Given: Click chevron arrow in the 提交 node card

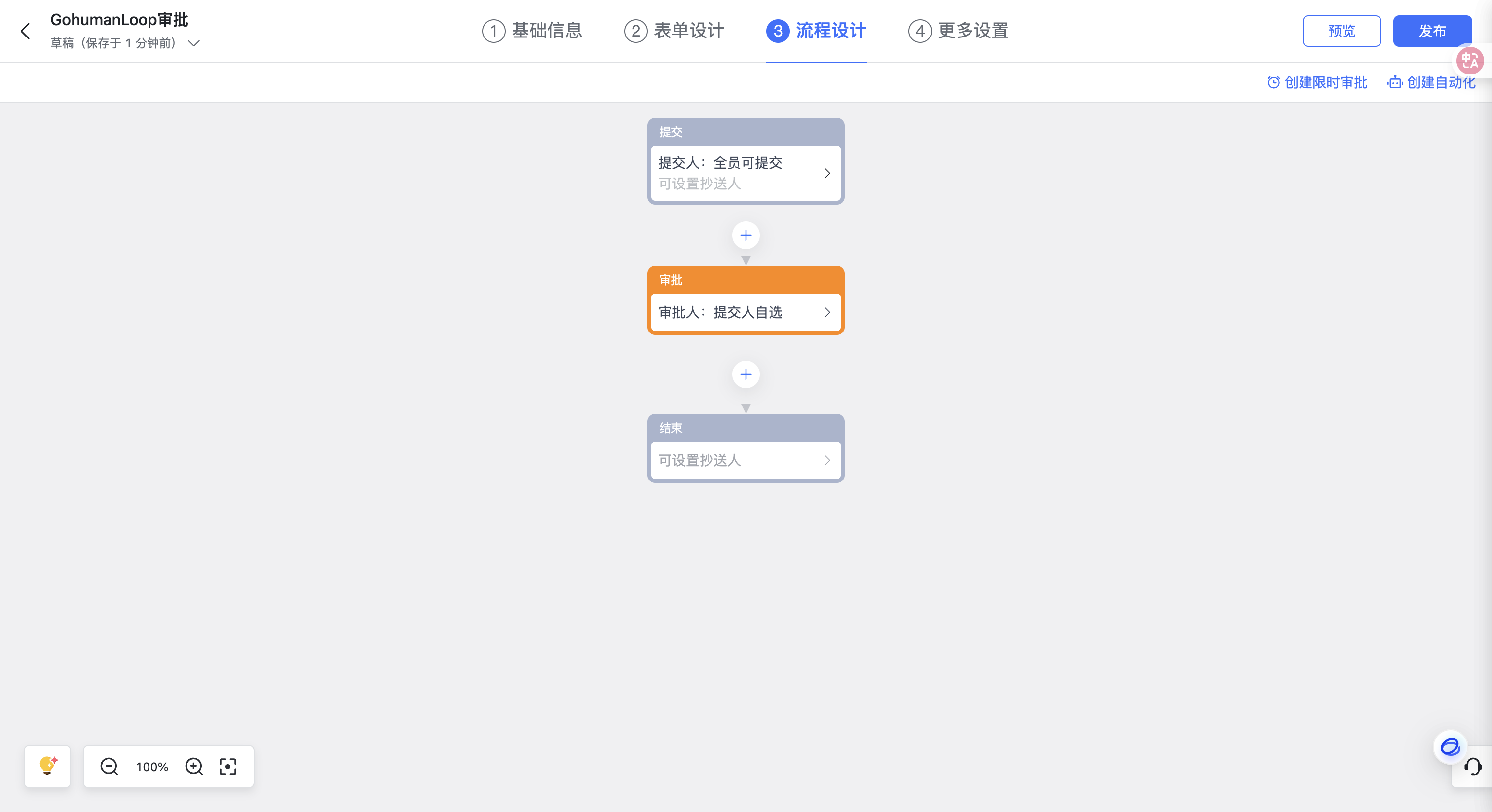Looking at the screenshot, I should tap(827, 173).
